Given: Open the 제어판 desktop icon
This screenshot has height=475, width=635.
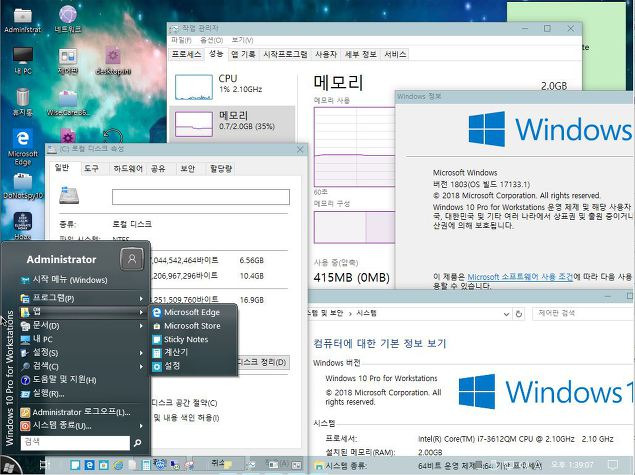Looking at the screenshot, I should (68, 61).
